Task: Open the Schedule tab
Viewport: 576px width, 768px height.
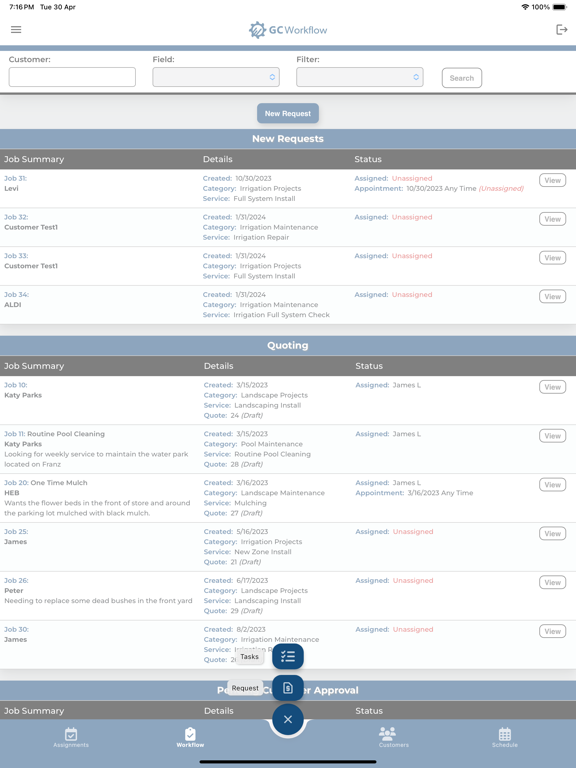Action: coord(504,737)
